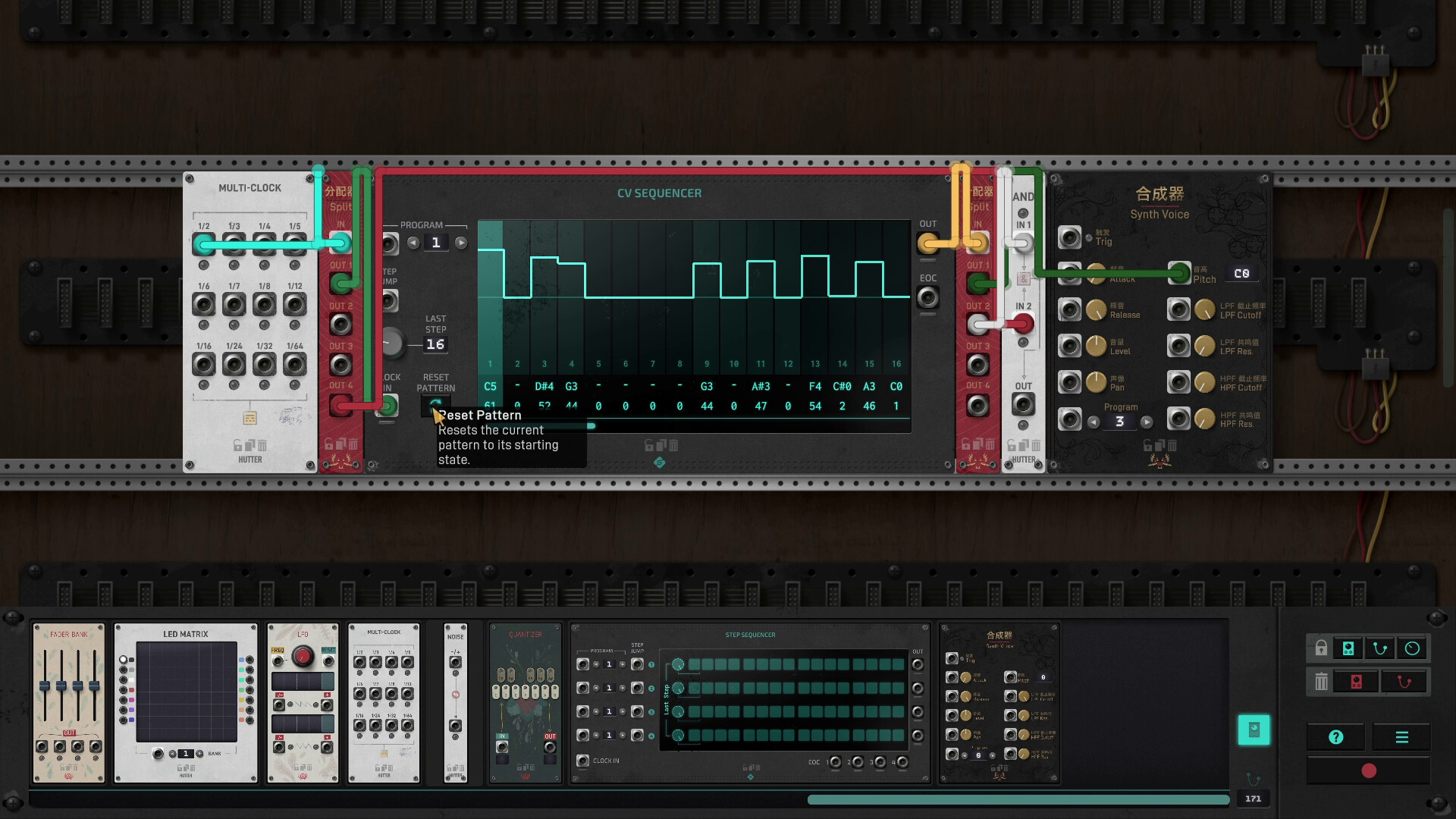Click a Program increment arrow on the Step Sequencer
The height and width of the screenshot is (819, 1456).
click(623, 664)
